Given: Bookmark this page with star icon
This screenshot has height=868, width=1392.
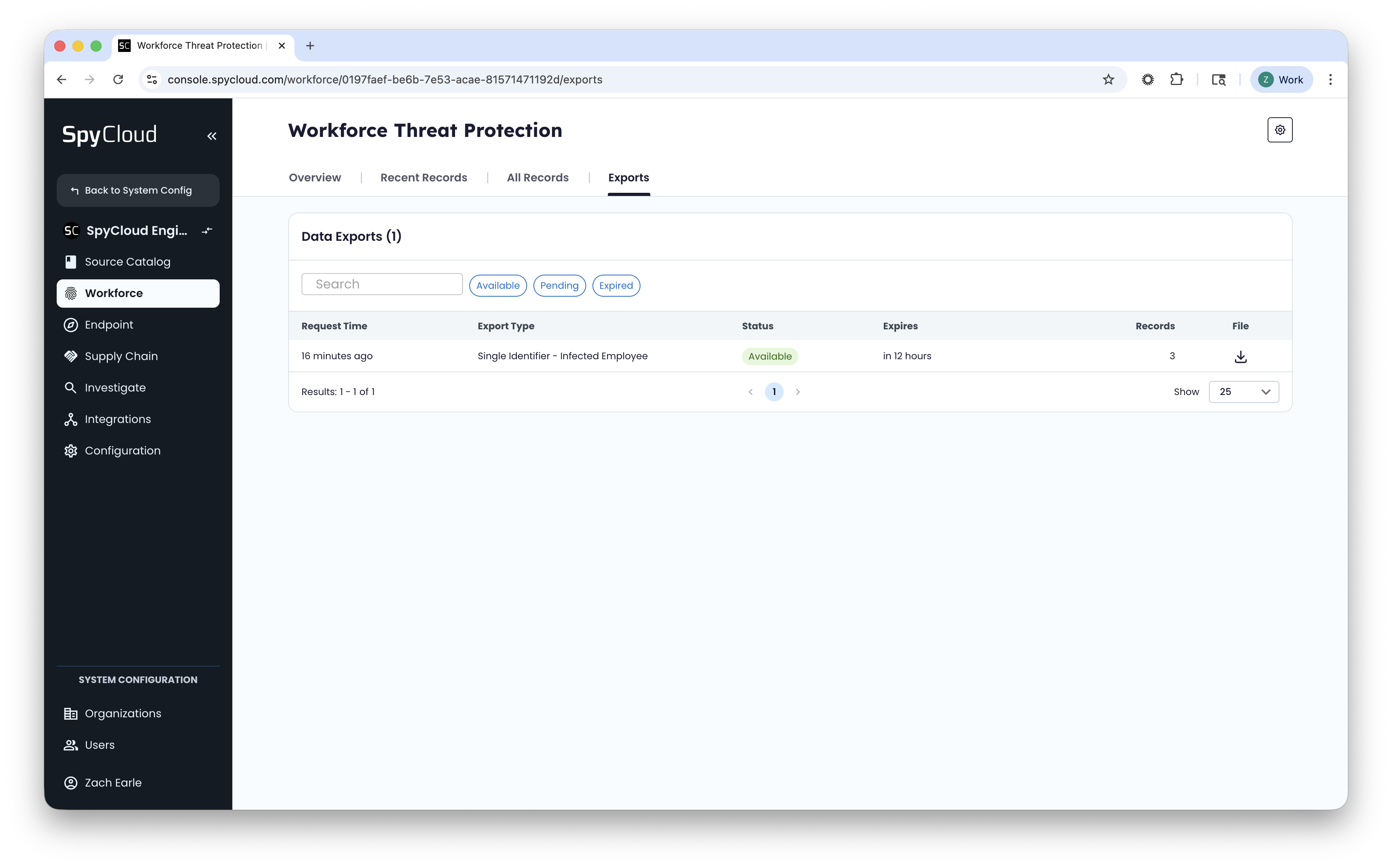Looking at the screenshot, I should (x=1108, y=80).
